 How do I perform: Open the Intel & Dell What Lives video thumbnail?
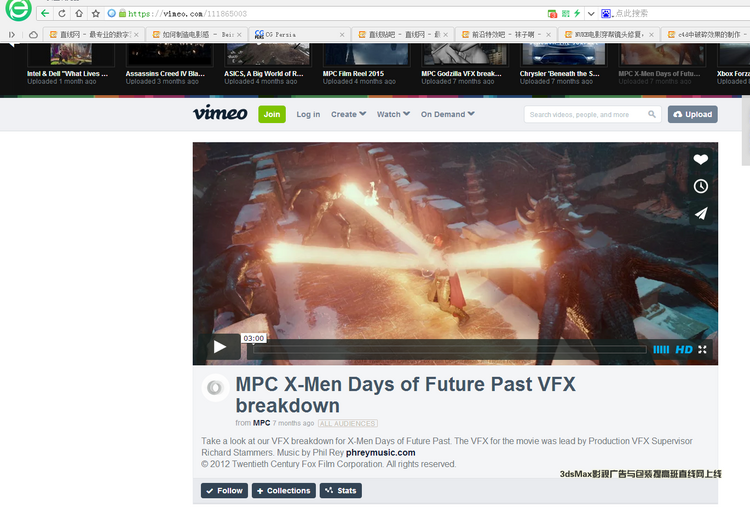(x=71, y=55)
